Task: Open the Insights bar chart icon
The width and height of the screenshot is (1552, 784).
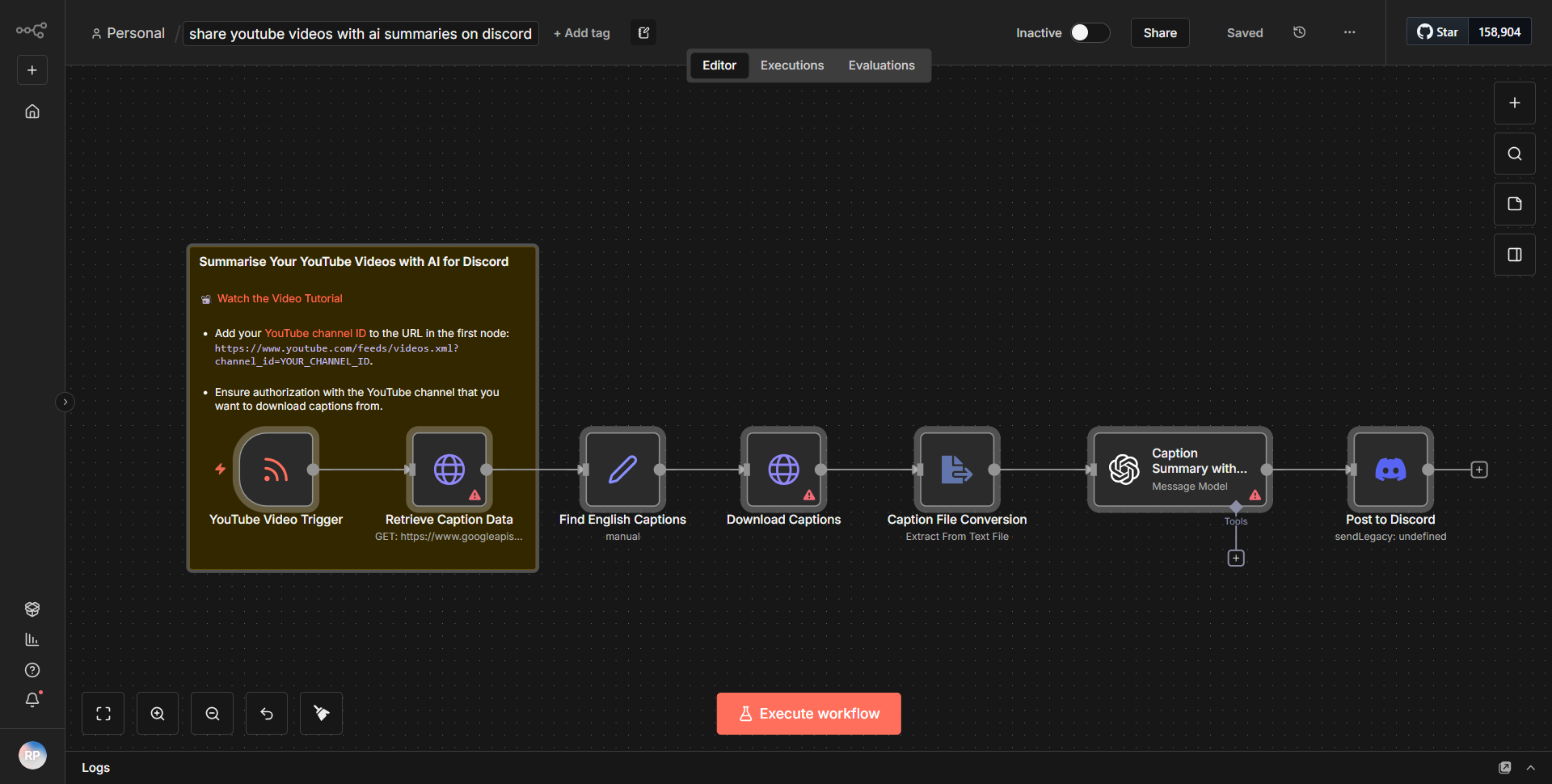Action: pos(32,639)
